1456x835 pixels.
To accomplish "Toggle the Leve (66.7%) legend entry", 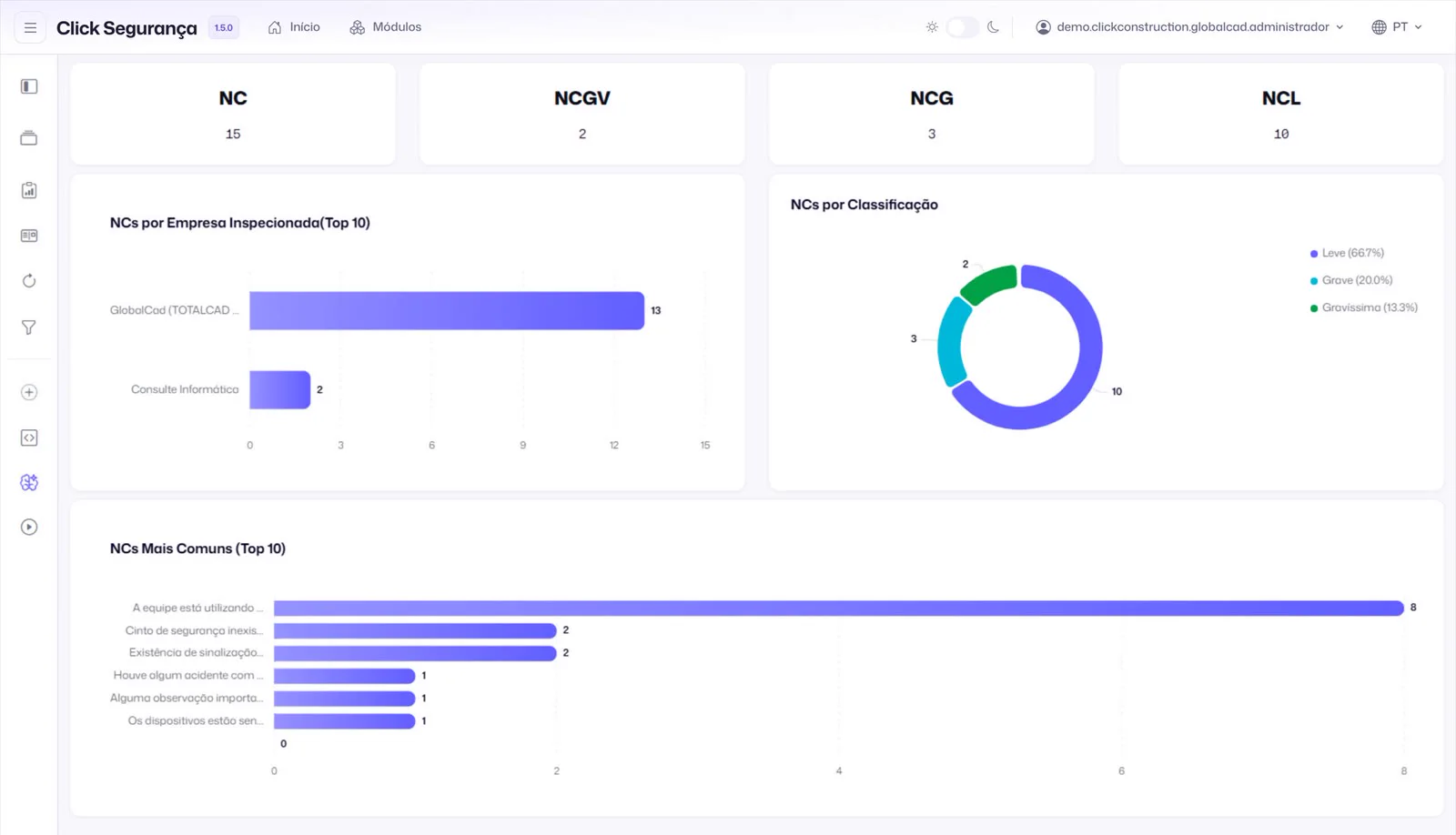I will tap(1347, 253).
